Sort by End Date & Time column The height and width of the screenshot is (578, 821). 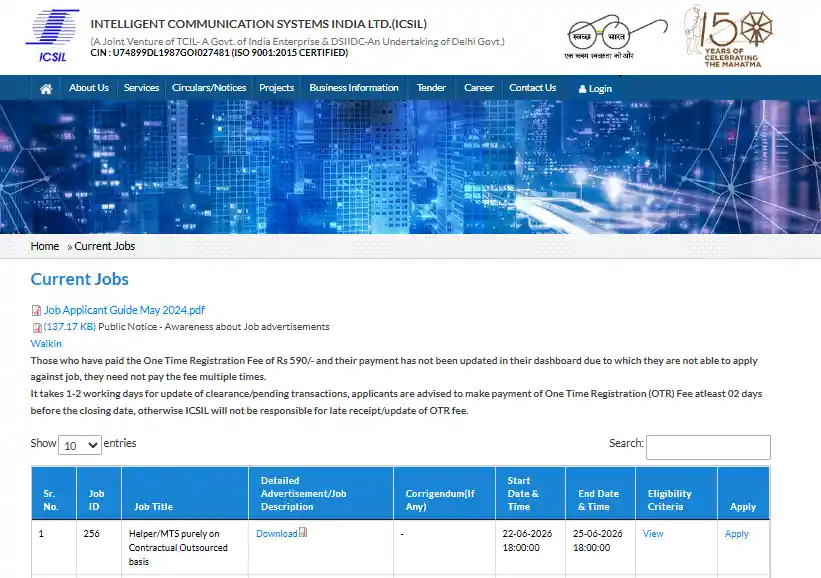pyautogui.click(x=601, y=493)
